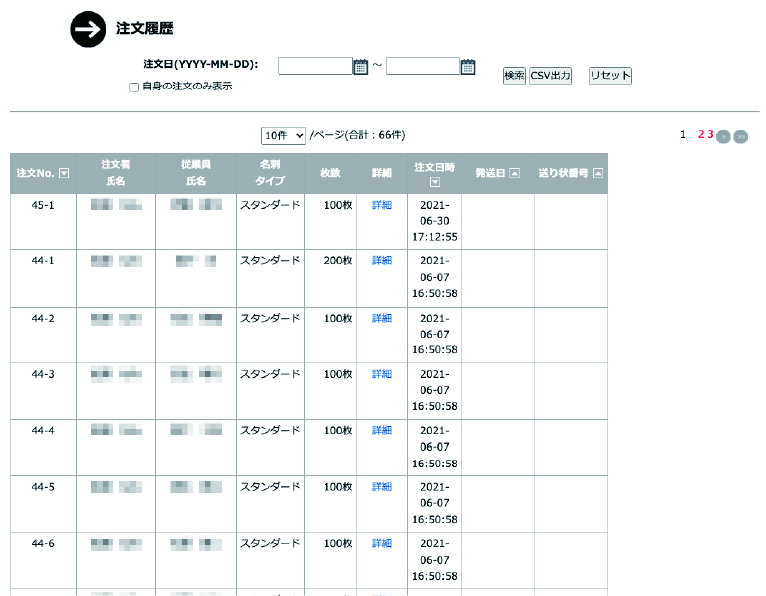Click the CSV出力 export button
766x596 pixels.
pos(550,76)
